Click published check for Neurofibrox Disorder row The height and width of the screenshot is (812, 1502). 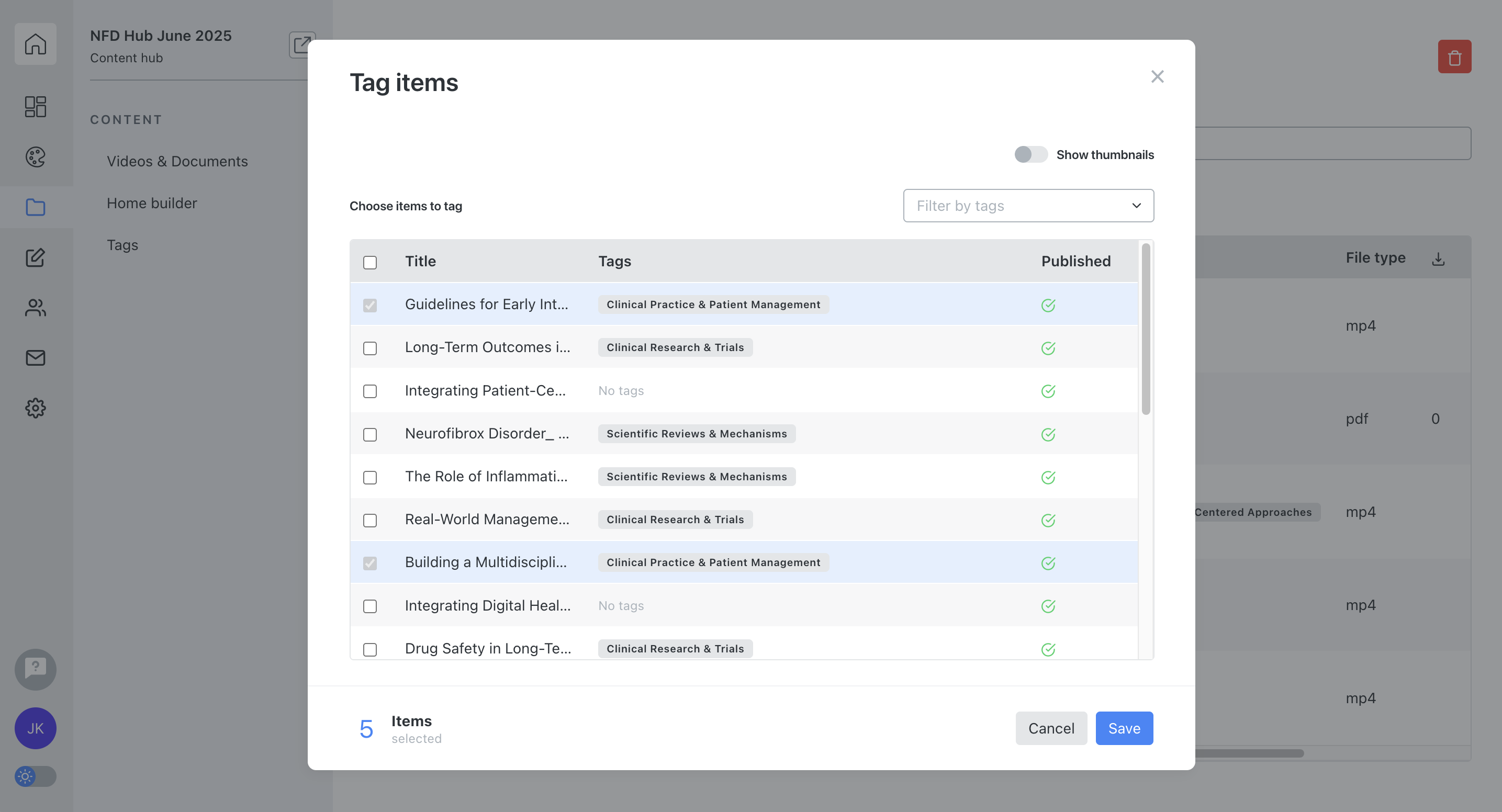coord(1048,434)
